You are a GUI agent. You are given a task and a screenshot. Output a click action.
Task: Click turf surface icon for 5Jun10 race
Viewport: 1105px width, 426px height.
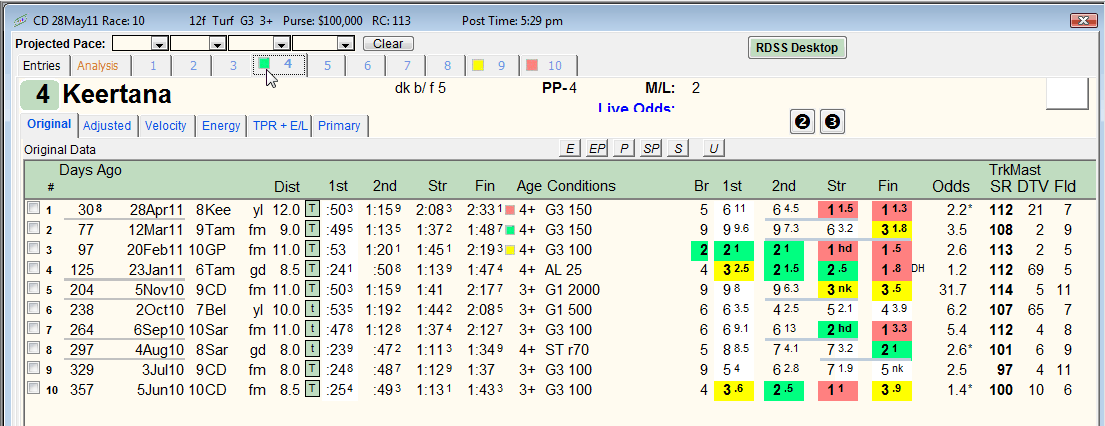(312, 389)
